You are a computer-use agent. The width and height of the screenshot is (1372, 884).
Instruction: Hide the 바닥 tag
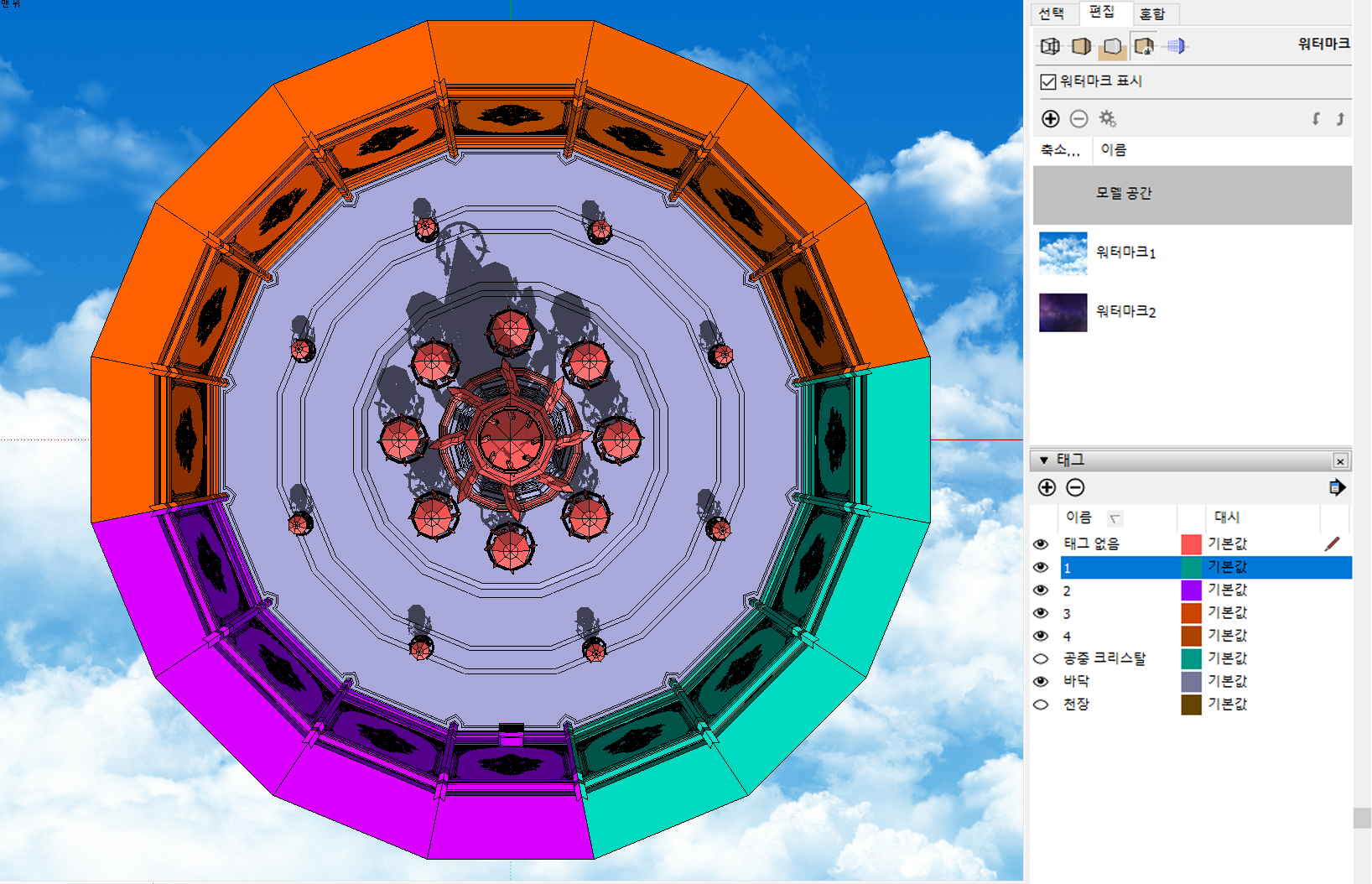coord(1041,681)
